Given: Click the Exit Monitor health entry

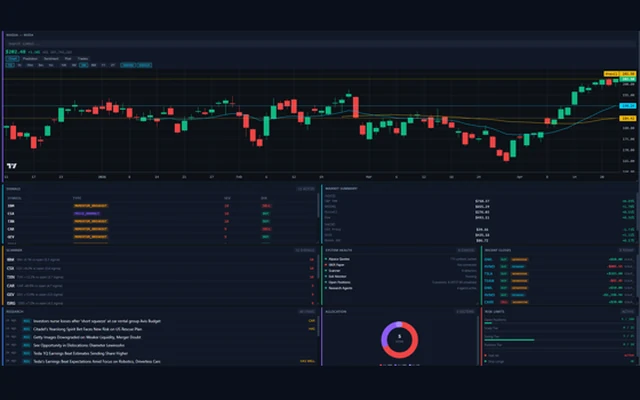Looking at the screenshot, I should 401,276.
